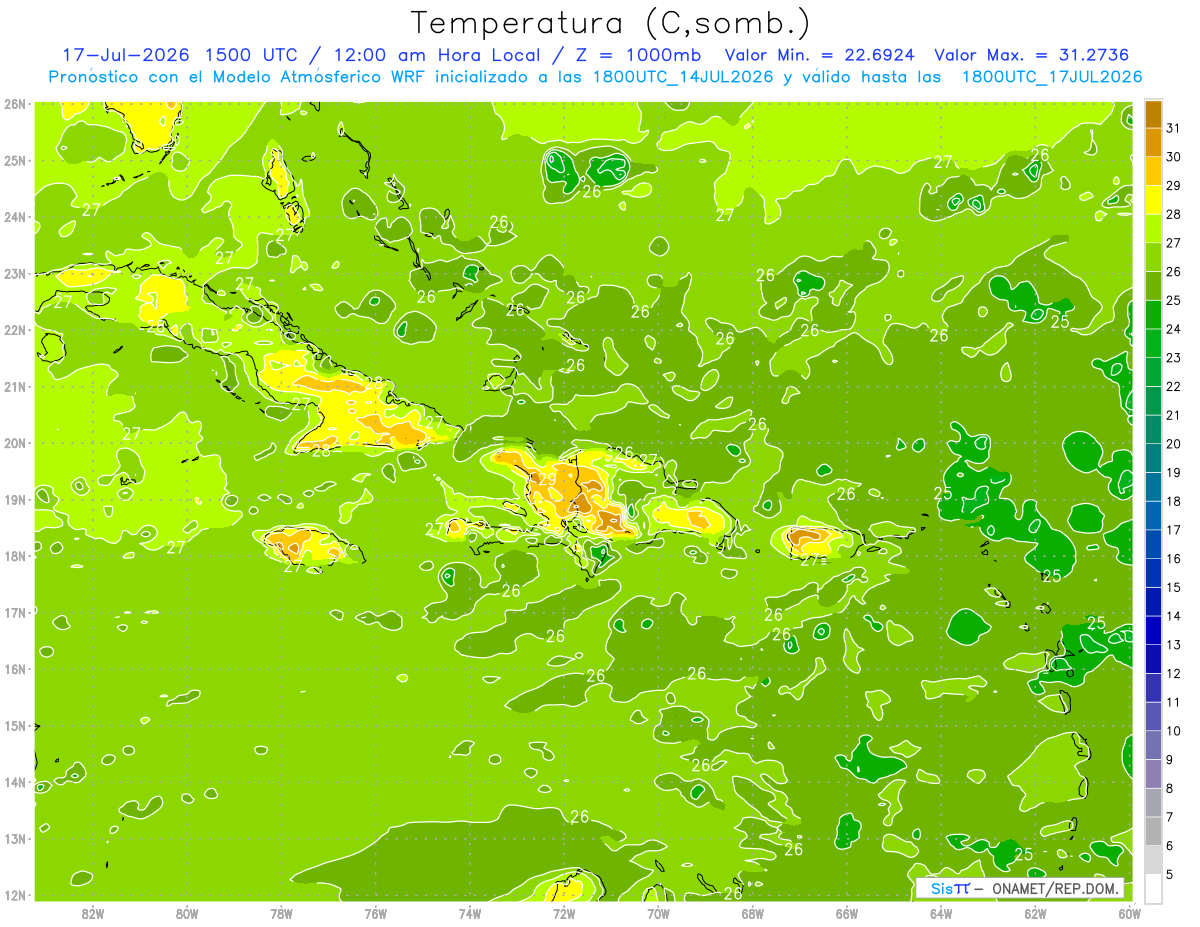Click the brown swatch above 31 on the legend
The image size is (1200, 927).
pyautogui.click(x=1153, y=114)
